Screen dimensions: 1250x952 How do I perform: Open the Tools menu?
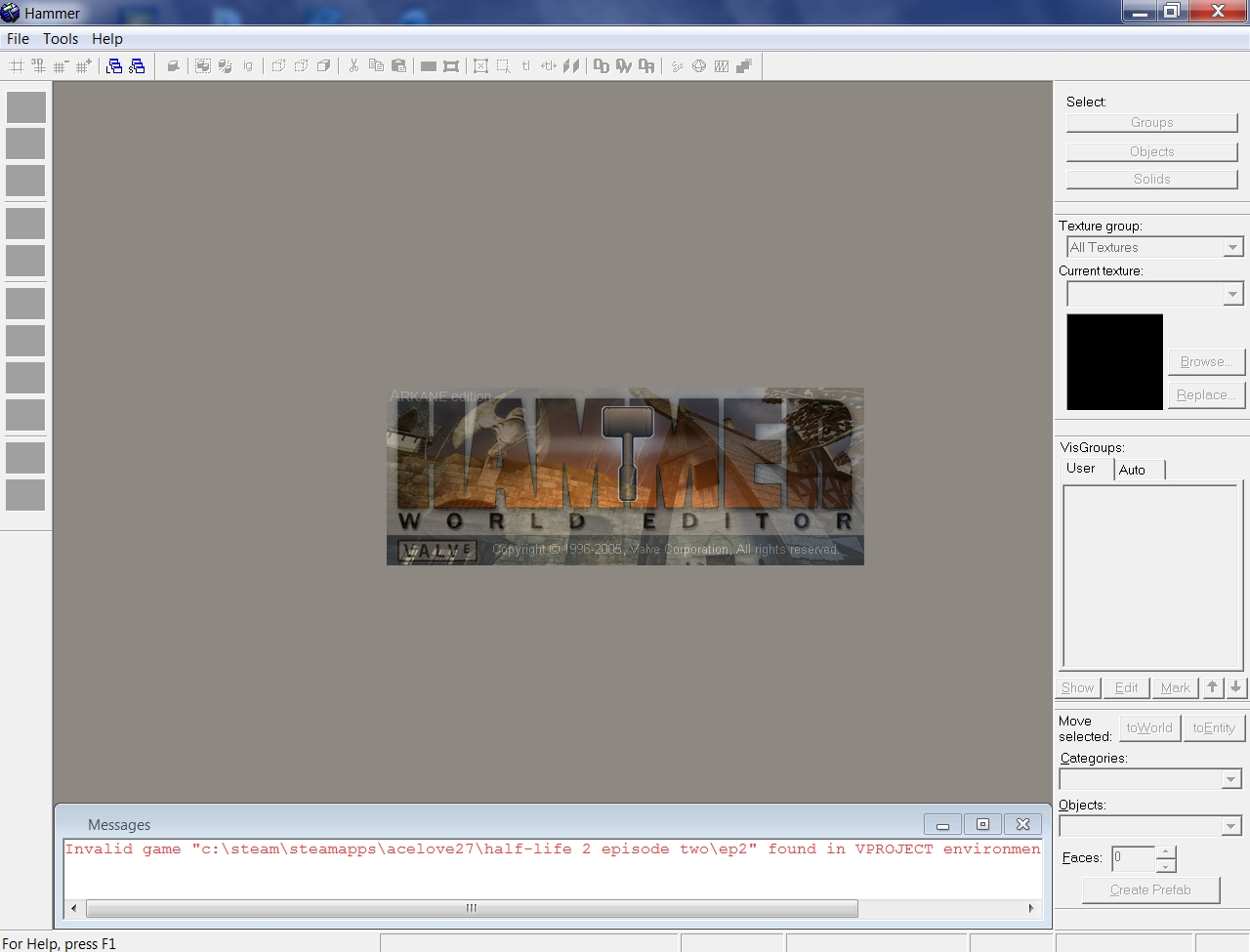tap(61, 39)
